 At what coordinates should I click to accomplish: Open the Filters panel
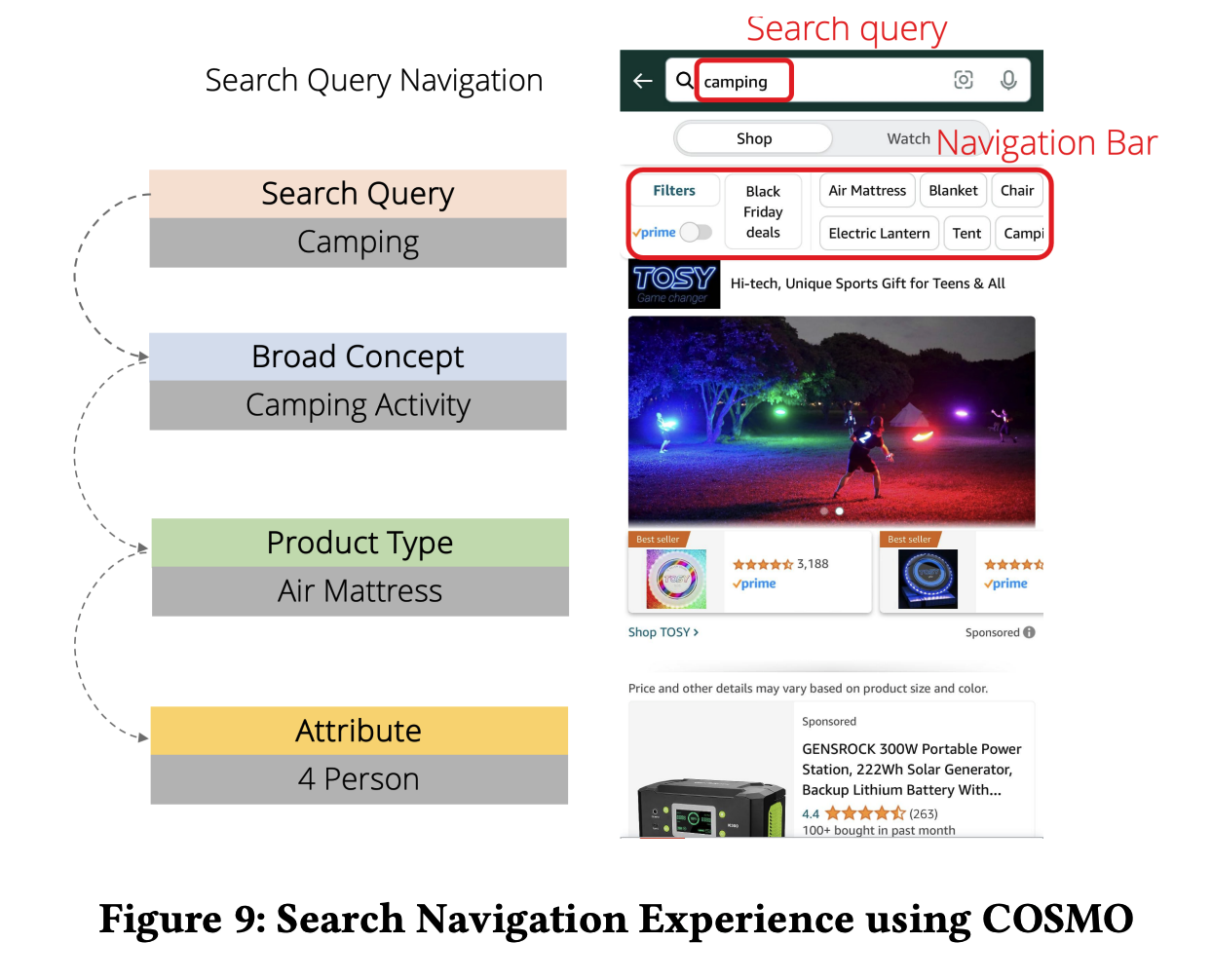tap(674, 191)
